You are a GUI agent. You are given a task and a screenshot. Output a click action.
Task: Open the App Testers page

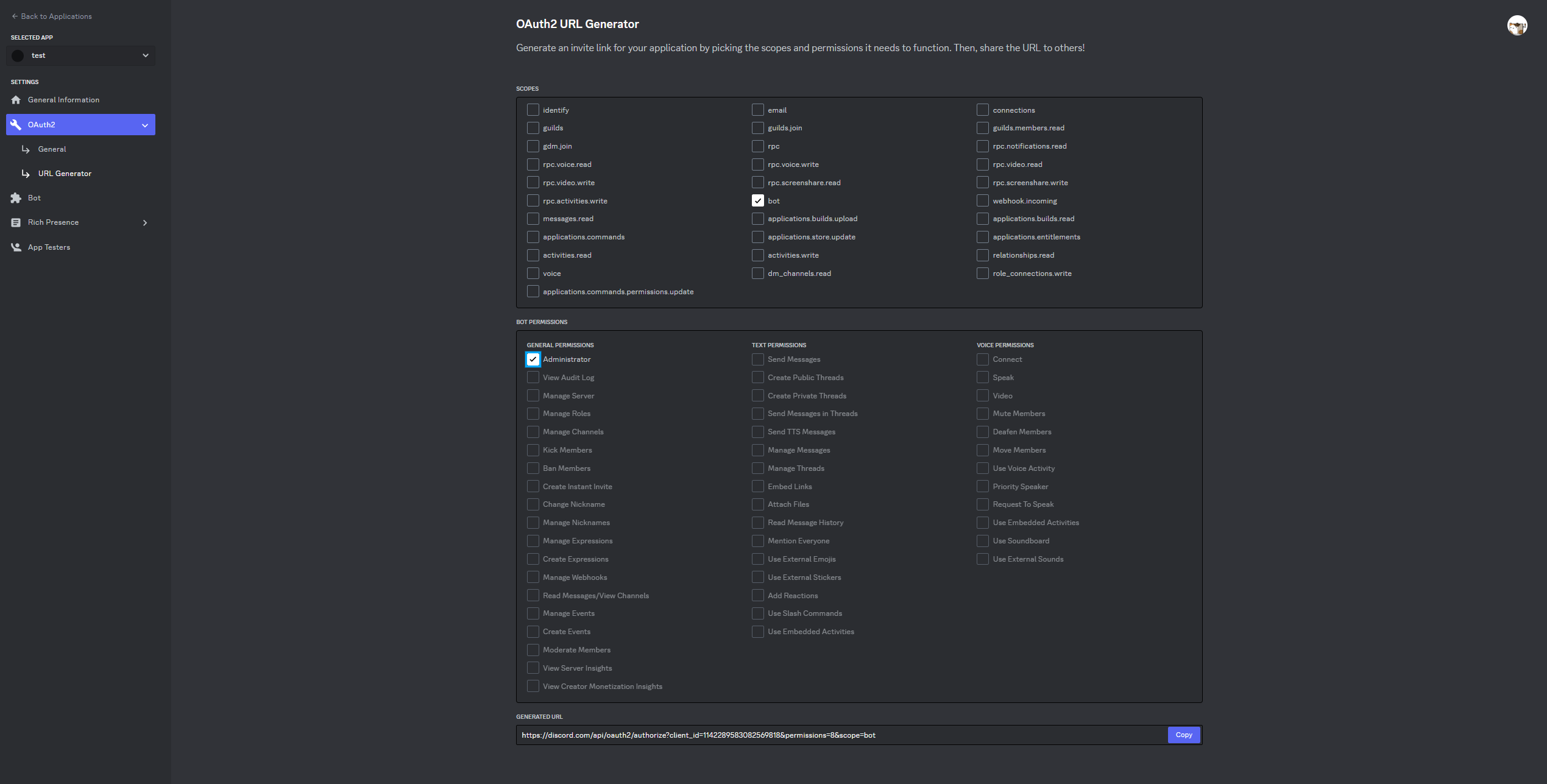[80, 247]
